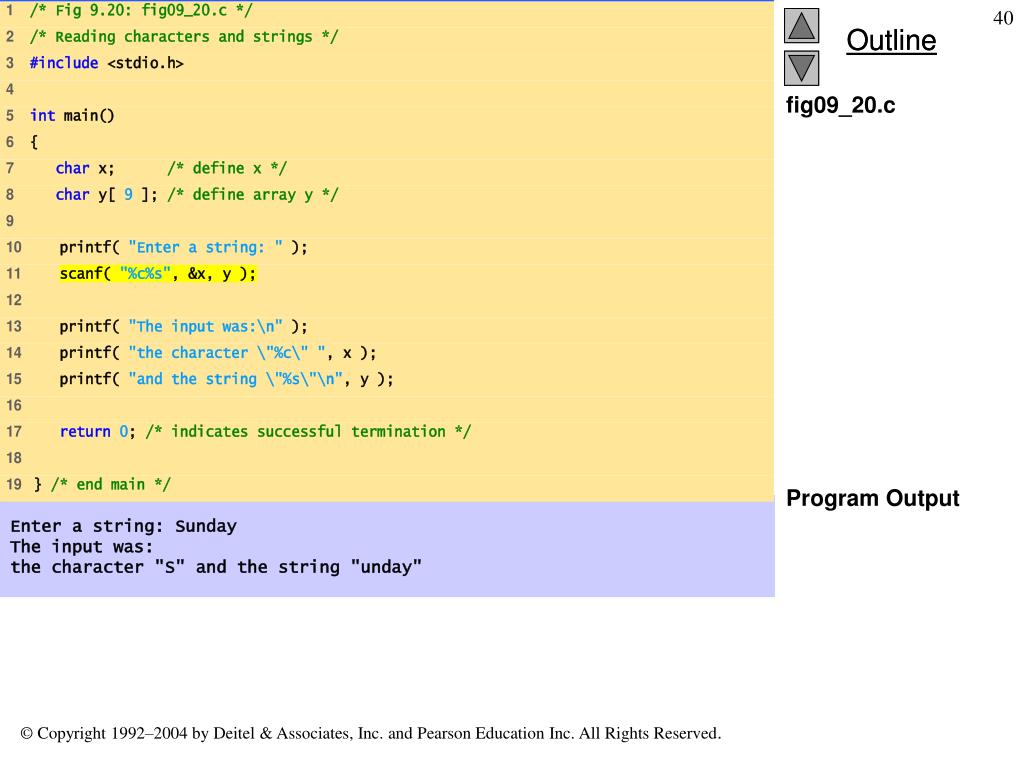Open the Outline link
Viewport: 1024px width, 768px height.
891,40
